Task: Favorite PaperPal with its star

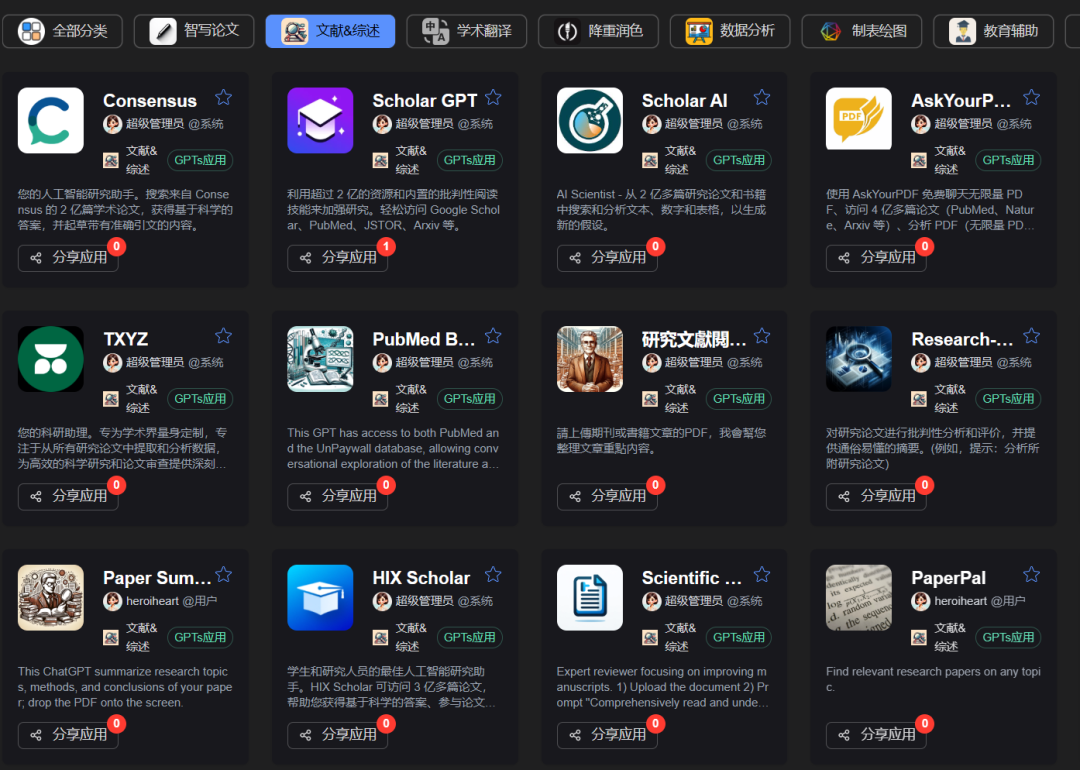Action: point(1031,574)
